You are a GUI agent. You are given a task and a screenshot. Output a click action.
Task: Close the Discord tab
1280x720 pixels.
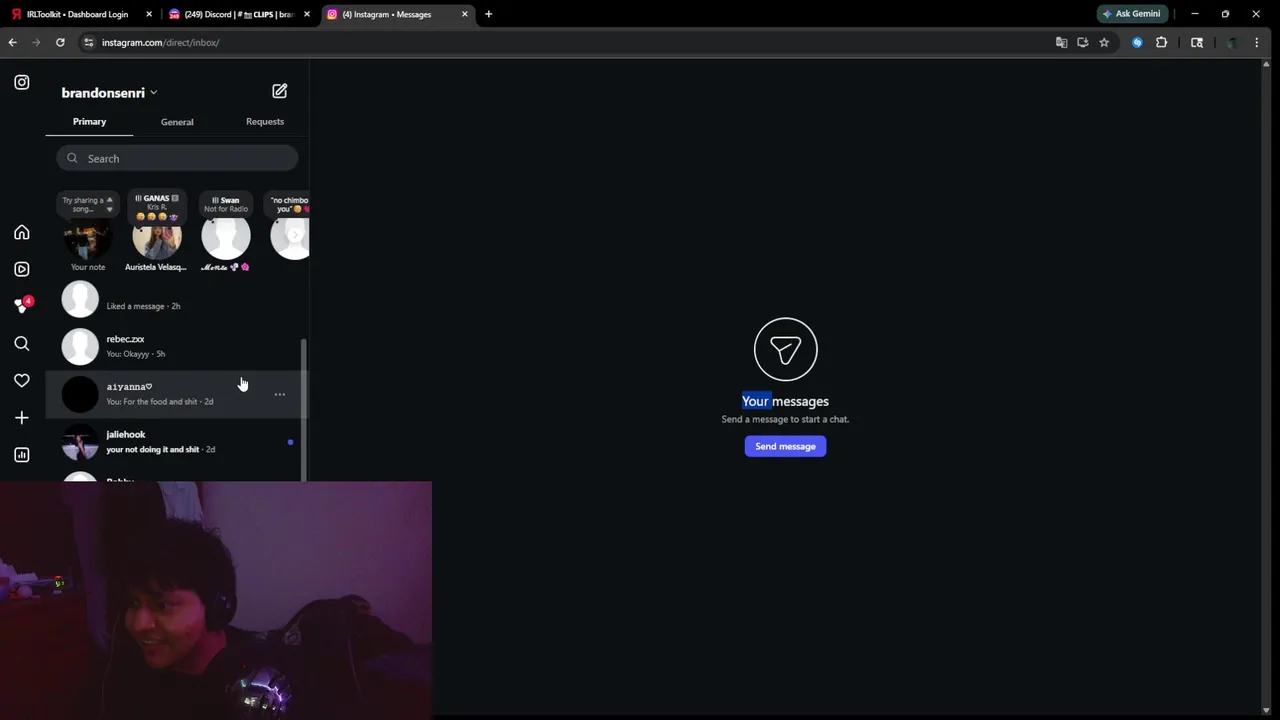click(307, 14)
